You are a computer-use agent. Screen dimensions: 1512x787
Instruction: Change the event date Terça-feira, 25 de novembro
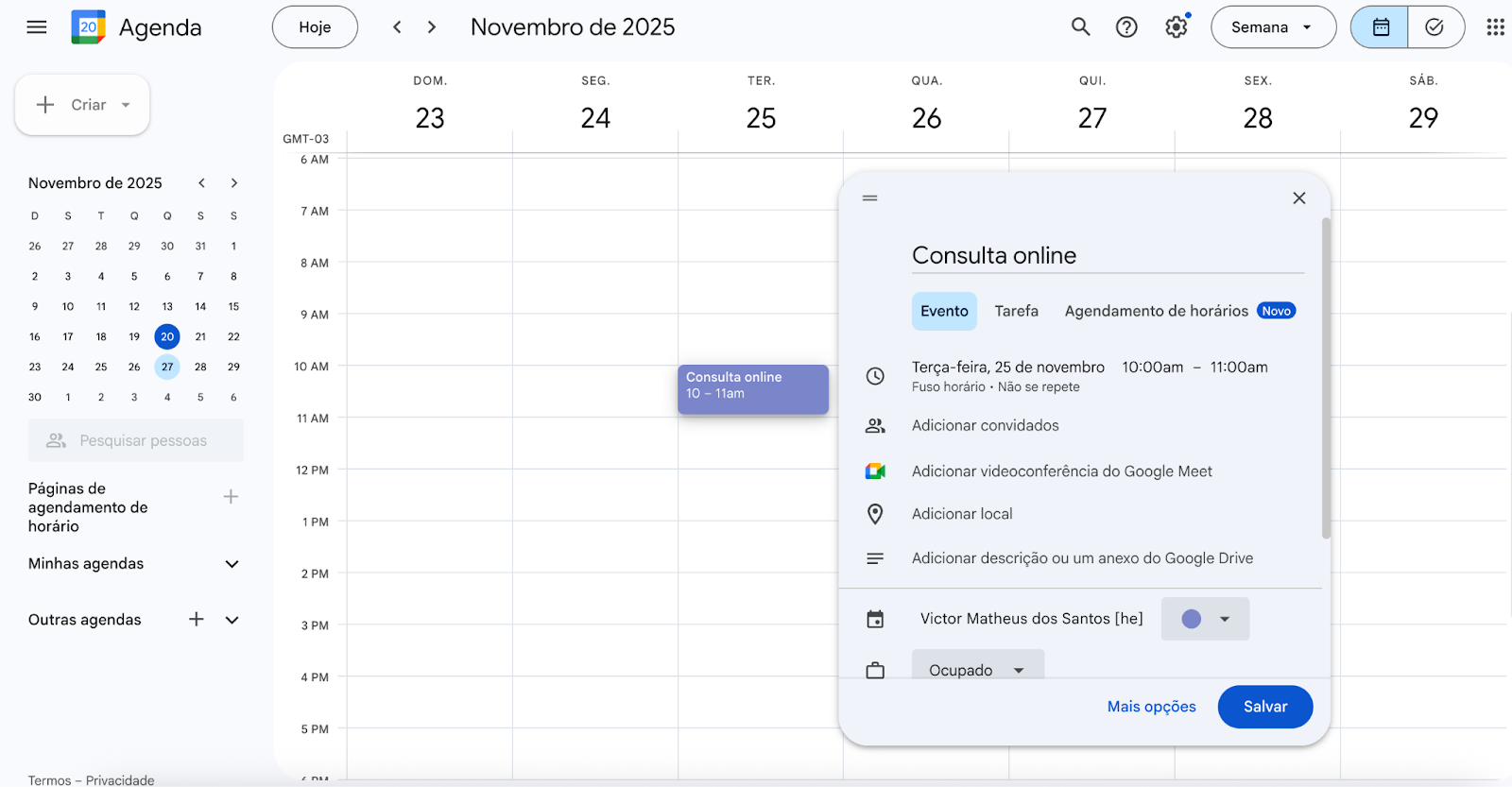[1008, 368]
